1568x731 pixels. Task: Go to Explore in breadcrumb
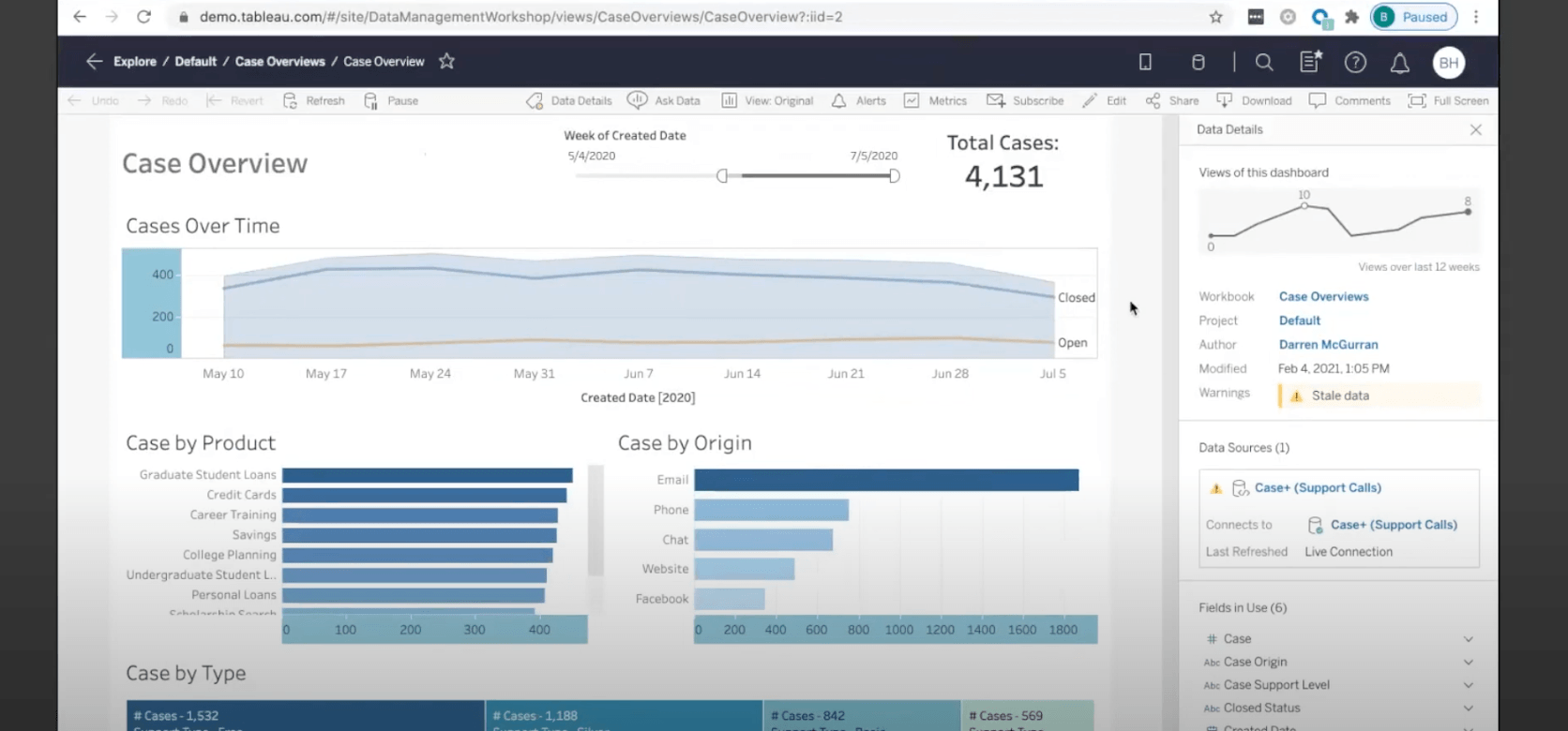[135, 62]
